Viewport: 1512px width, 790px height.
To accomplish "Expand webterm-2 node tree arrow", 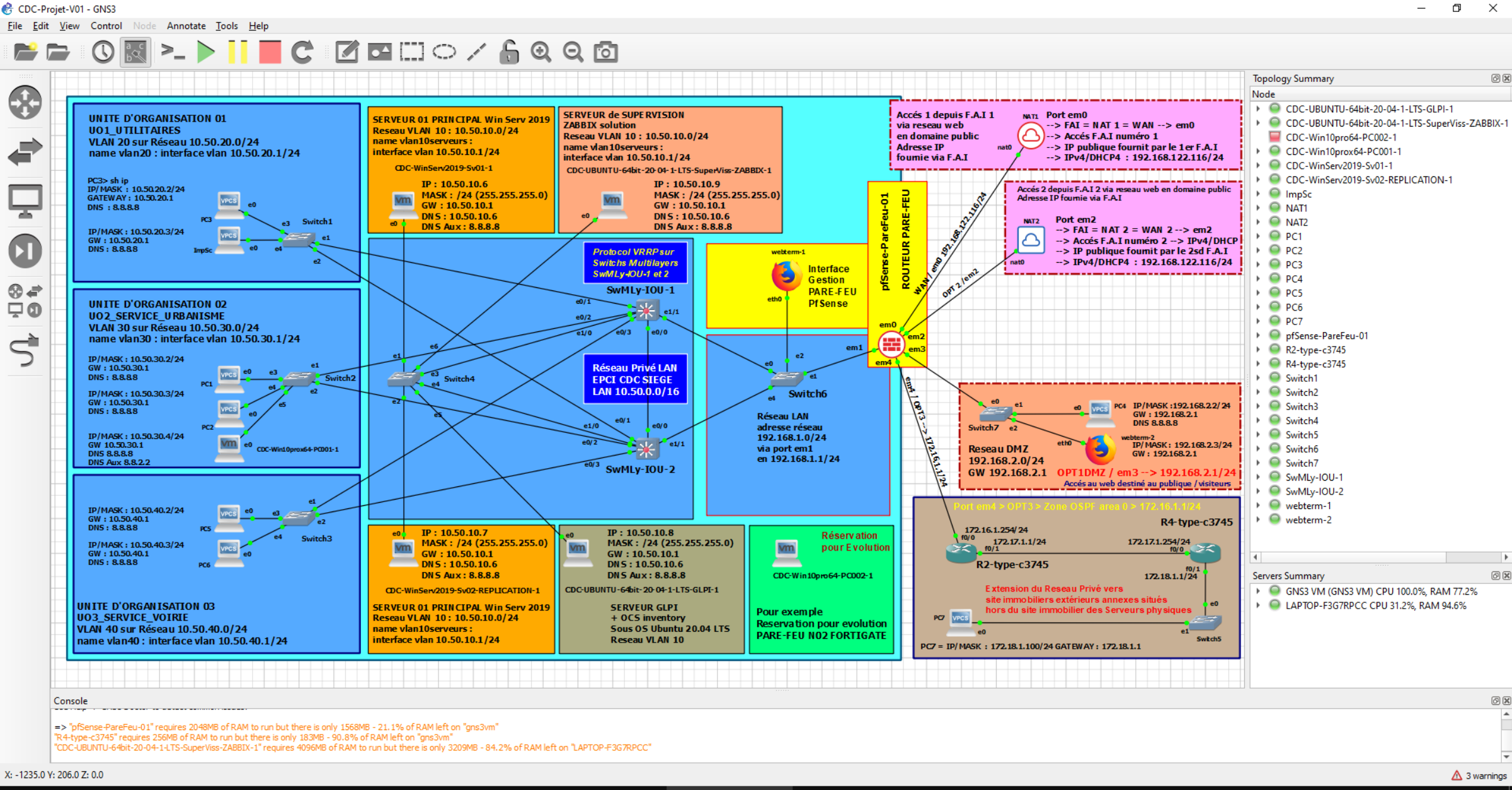I will point(1258,520).
